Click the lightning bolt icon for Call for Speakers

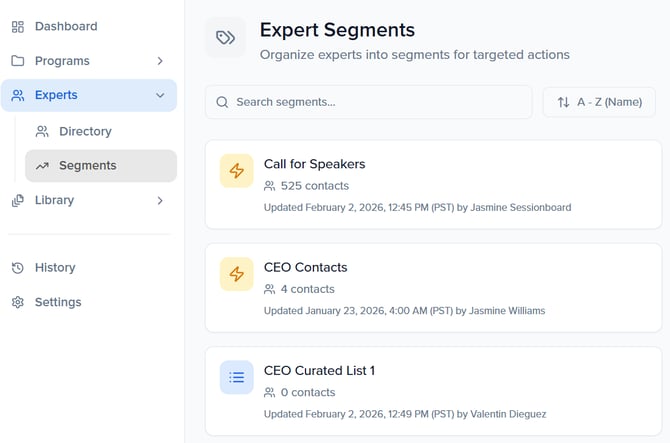point(237,171)
